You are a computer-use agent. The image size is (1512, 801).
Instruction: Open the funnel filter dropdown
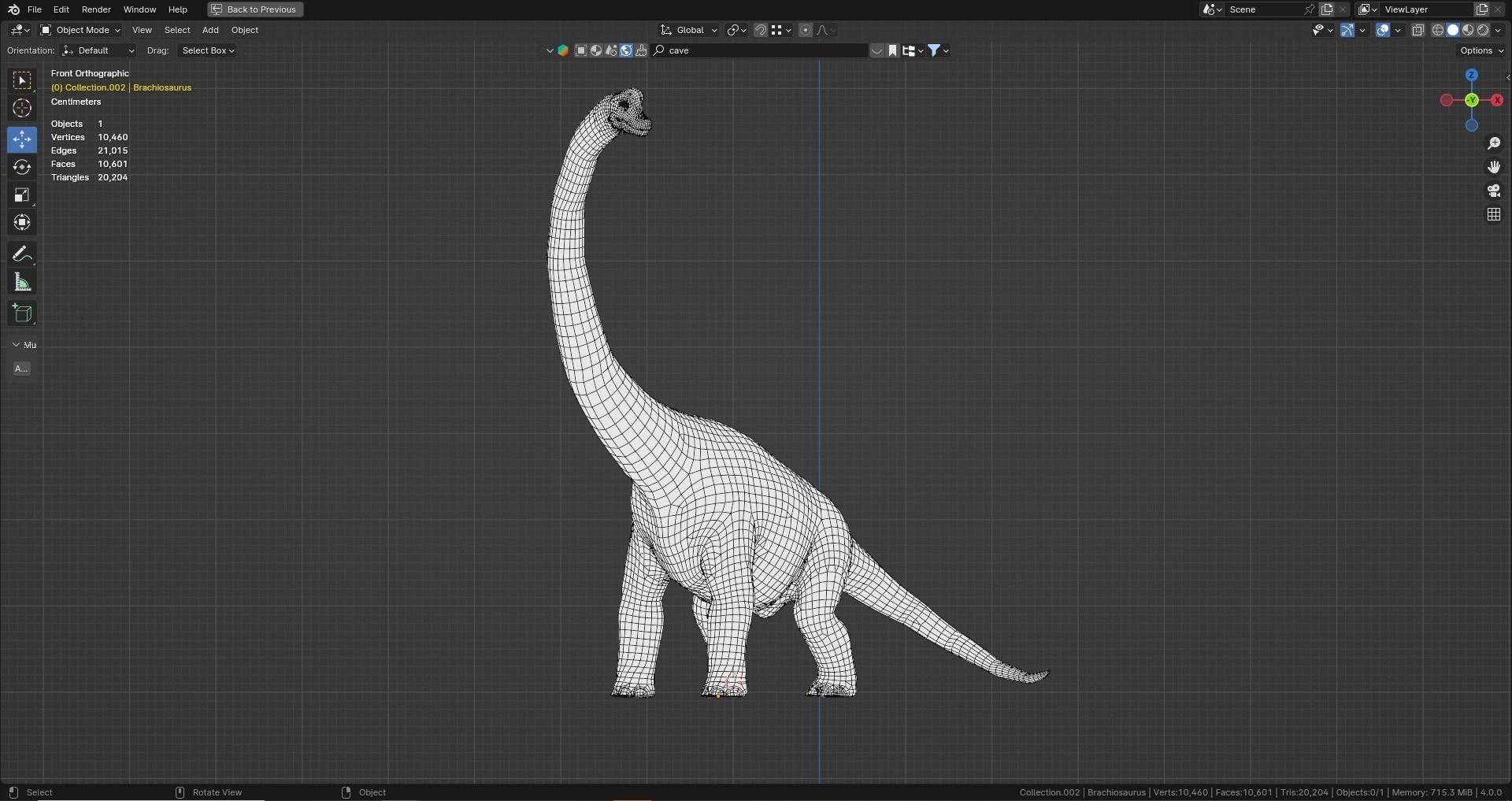point(938,50)
